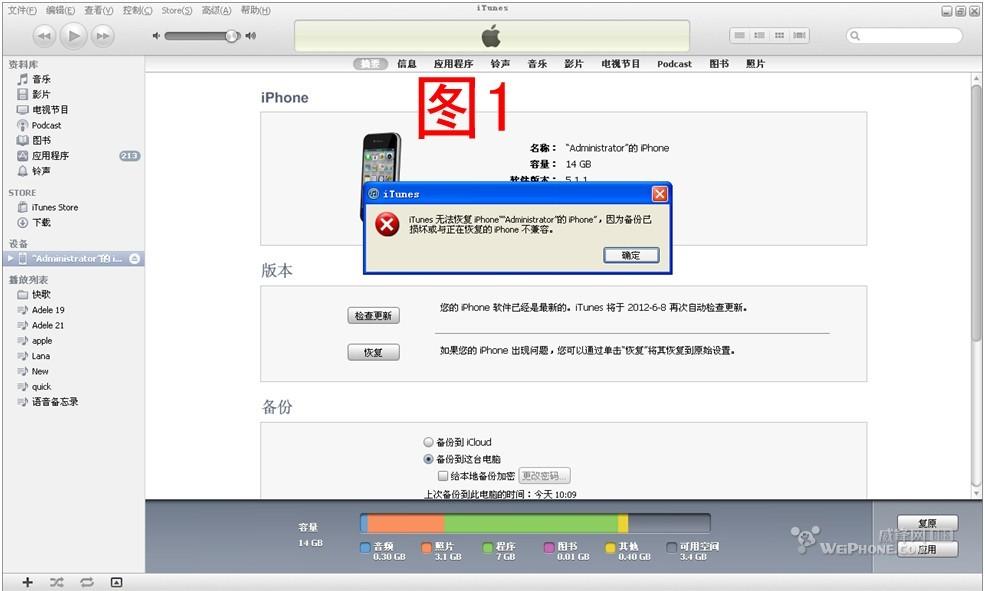985x591 pixels.
Task: Click 确定 in the iTunes dialog
Action: point(631,255)
